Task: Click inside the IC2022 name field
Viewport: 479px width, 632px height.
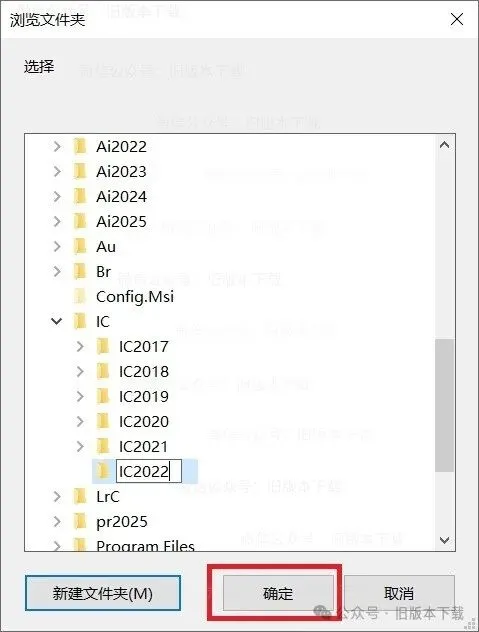Action: point(149,471)
